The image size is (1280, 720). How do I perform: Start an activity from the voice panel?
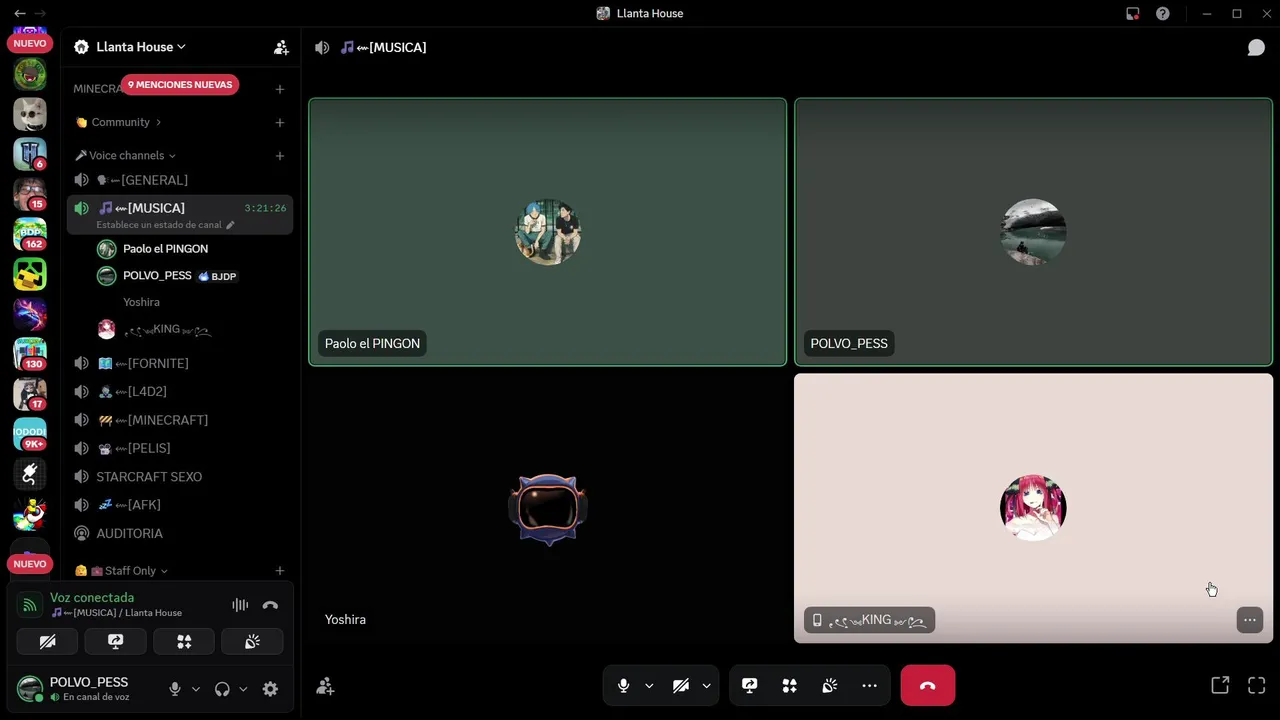184,642
